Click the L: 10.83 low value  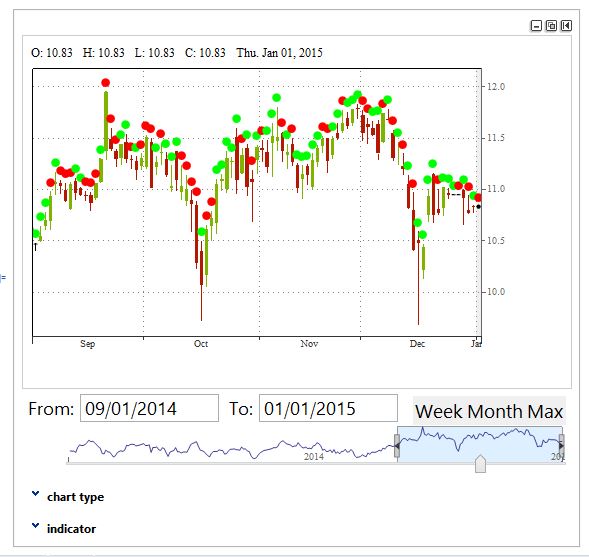155,53
